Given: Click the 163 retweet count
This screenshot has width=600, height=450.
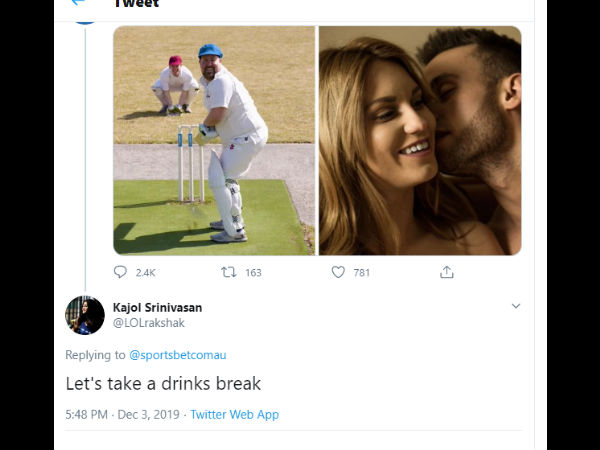Looking at the screenshot, I should [x=253, y=272].
